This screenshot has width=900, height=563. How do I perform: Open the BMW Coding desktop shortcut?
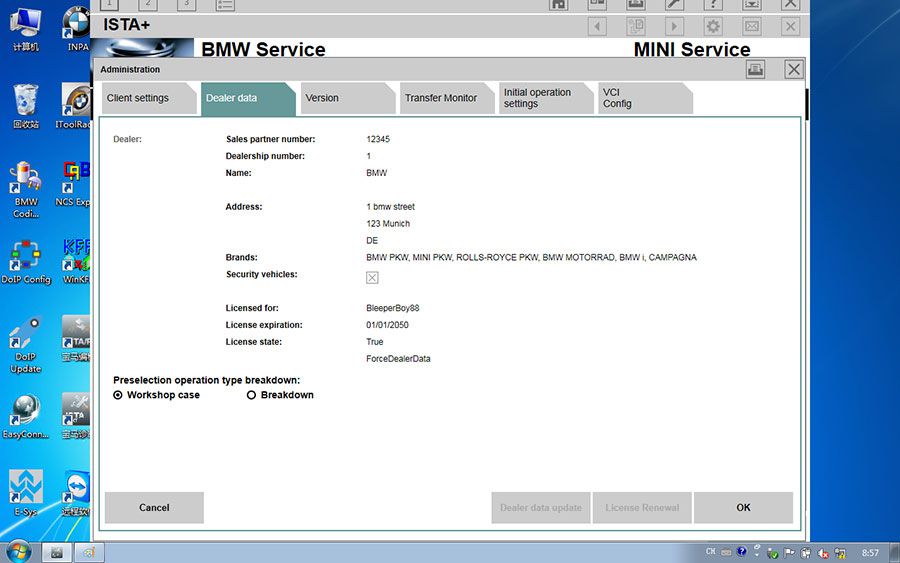(26, 190)
